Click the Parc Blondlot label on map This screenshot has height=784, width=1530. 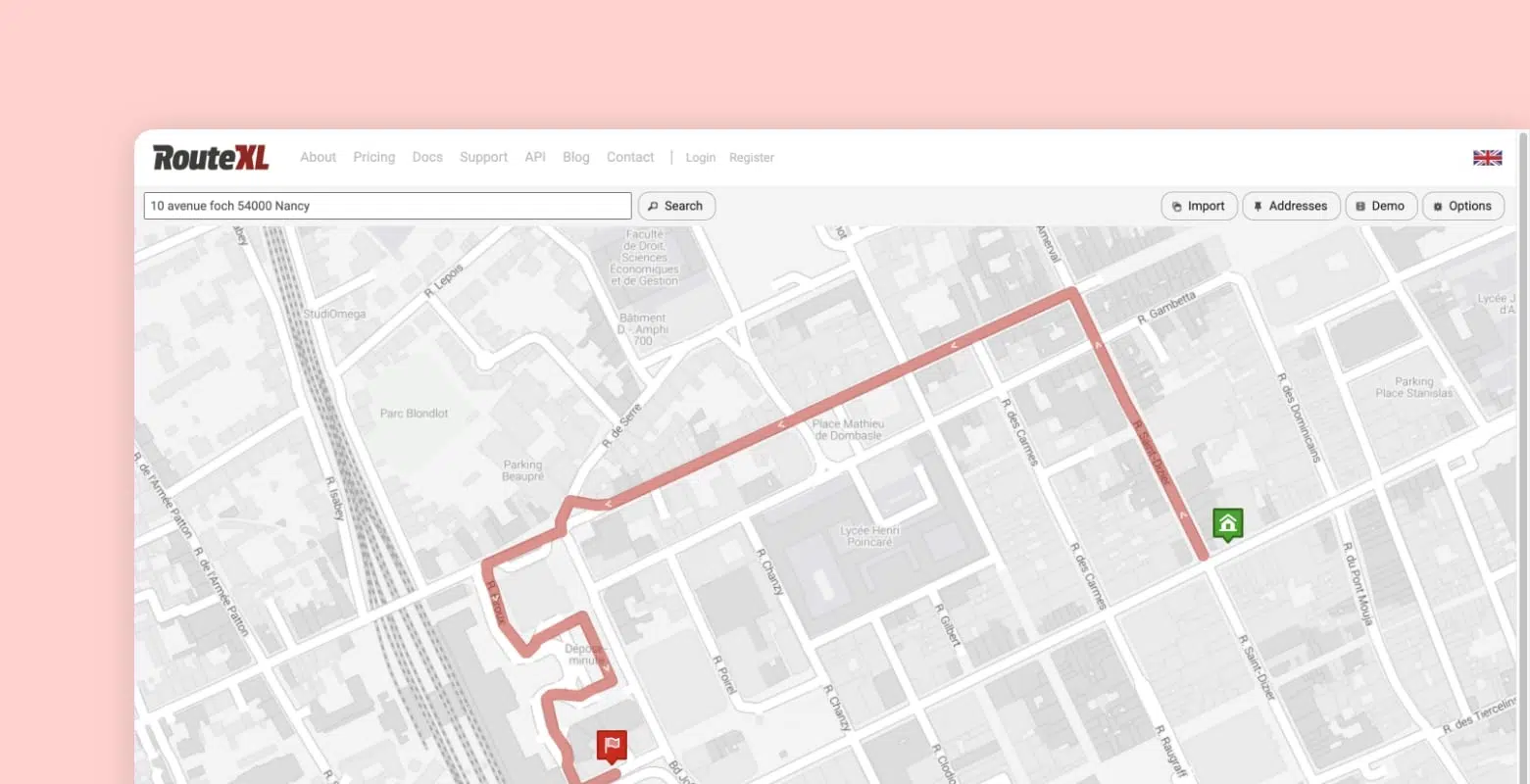click(x=414, y=414)
